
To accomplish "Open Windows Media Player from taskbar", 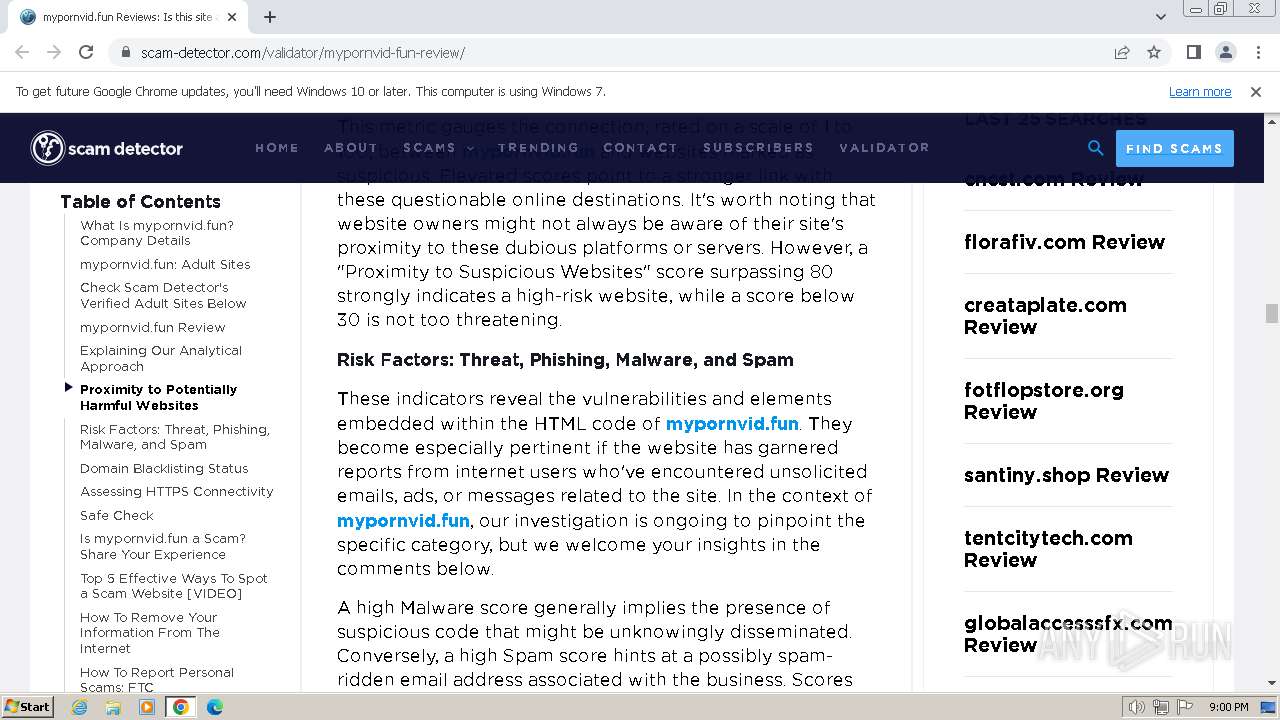I will pos(147,707).
